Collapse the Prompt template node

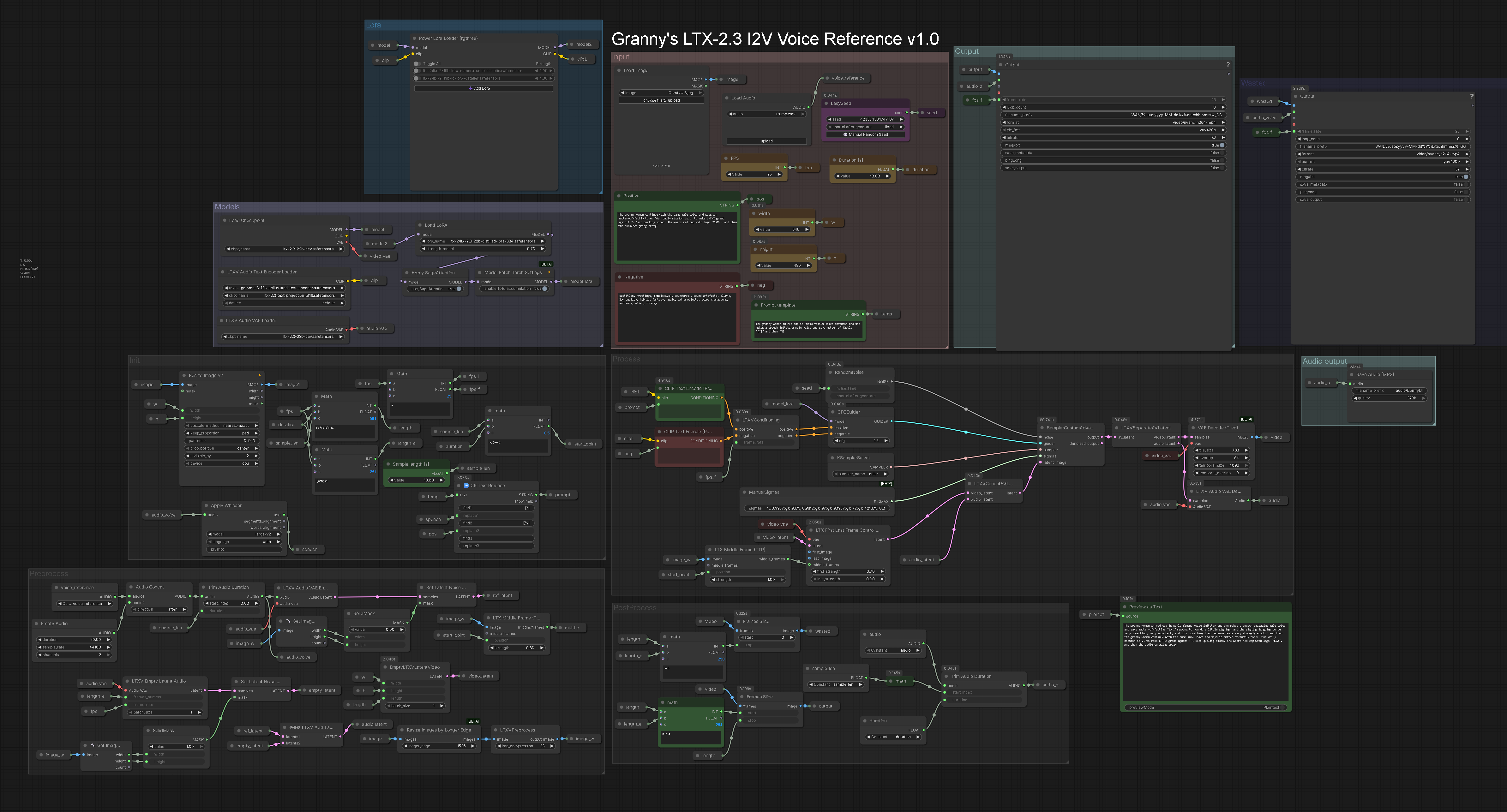click(756, 305)
